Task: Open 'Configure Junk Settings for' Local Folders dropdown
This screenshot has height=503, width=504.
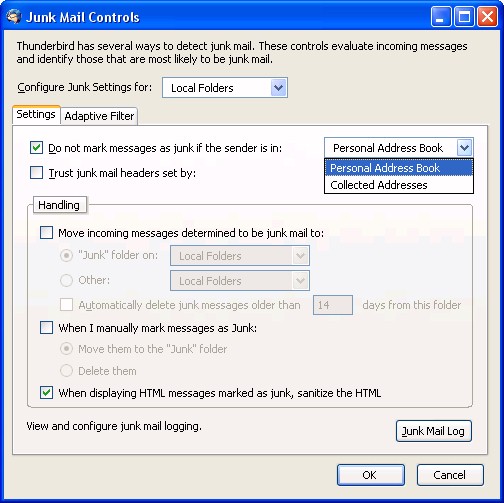Action: [x=225, y=88]
